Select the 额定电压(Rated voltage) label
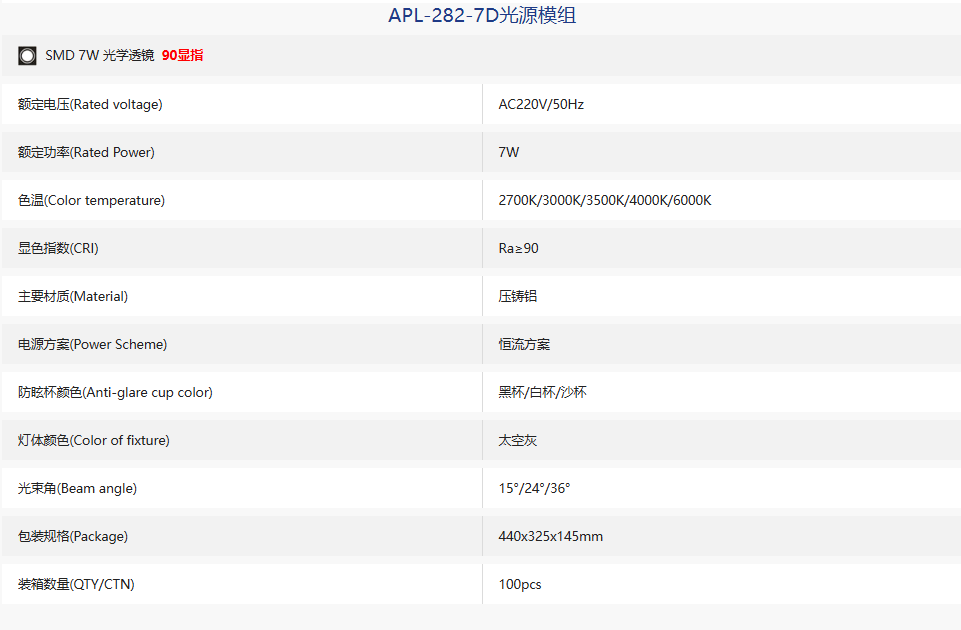961x630 pixels. (x=90, y=104)
